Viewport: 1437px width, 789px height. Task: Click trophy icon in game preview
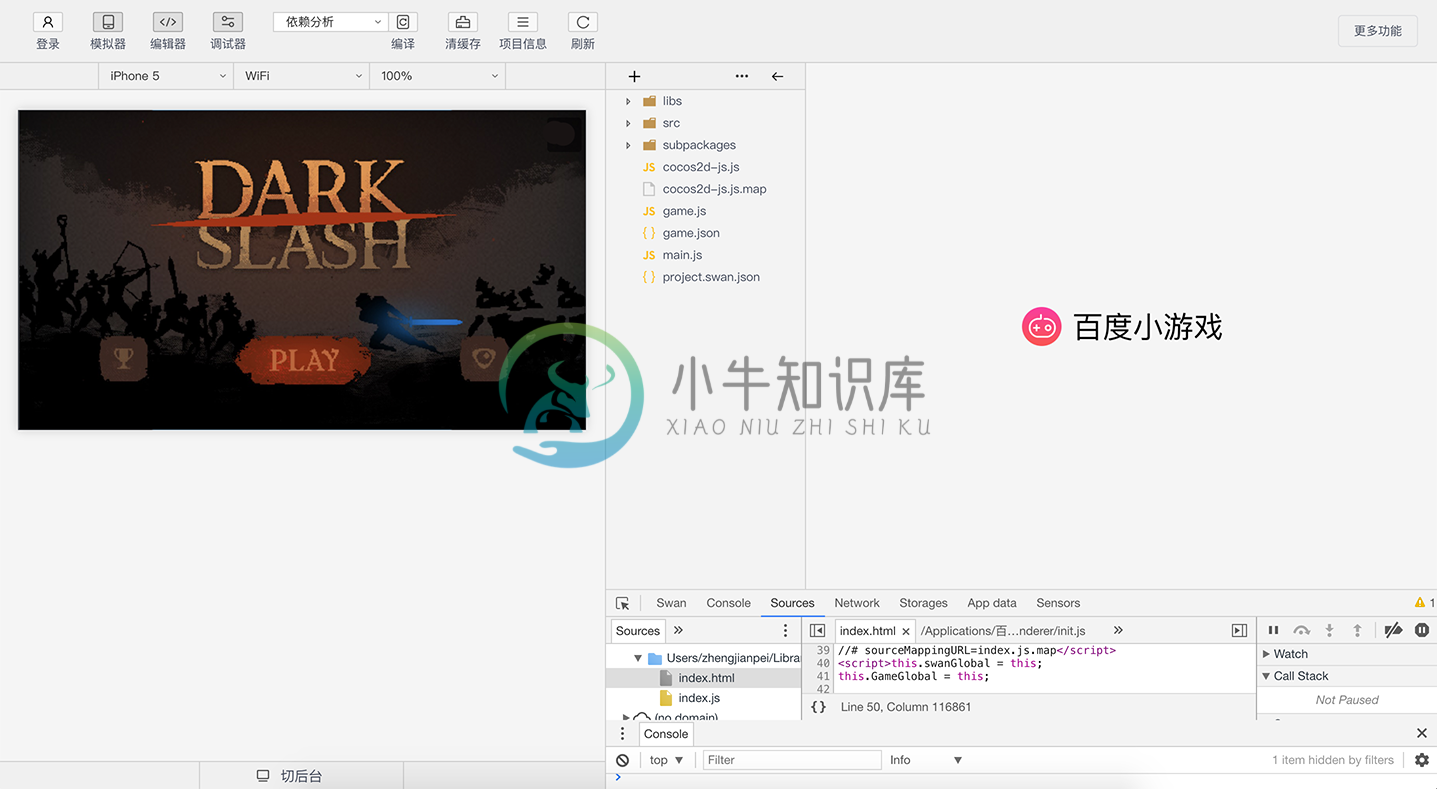[123, 357]
